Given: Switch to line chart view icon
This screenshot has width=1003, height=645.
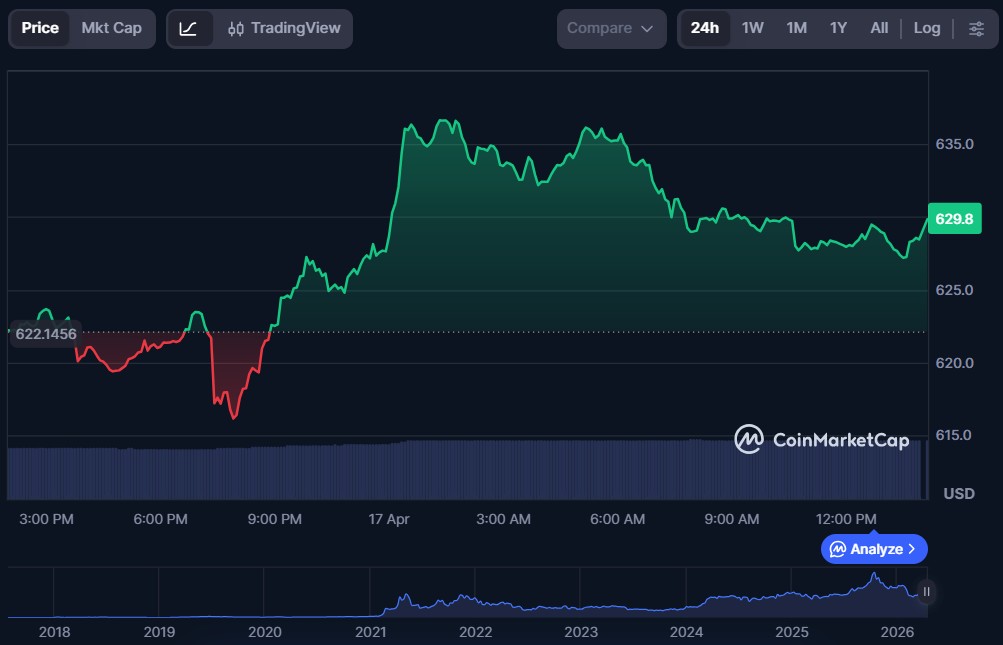Looking at the screenshot, I should [x=189, y=28].
